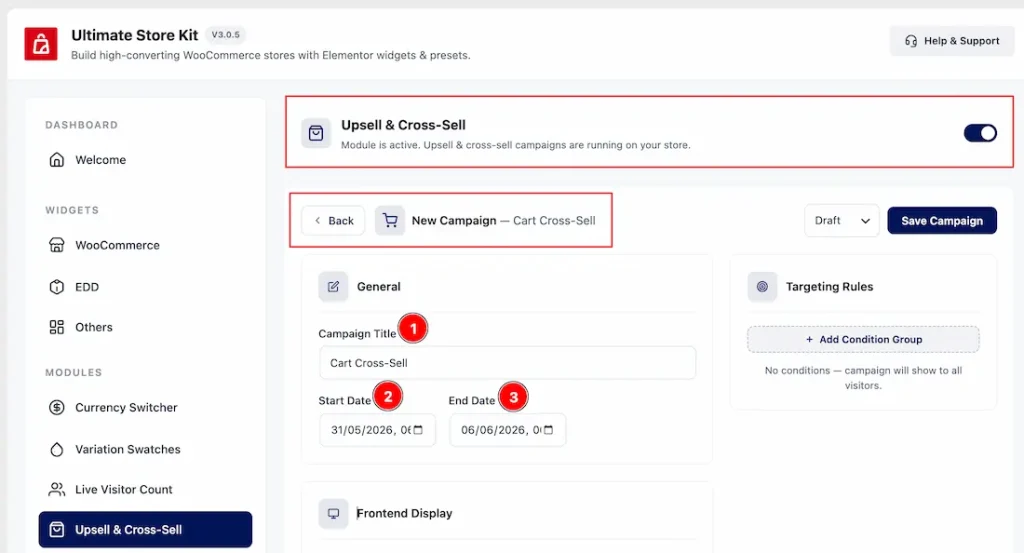Screen dimensions: 1024x553
Task: Click the Save Campaign button
Action: point(942,221)
